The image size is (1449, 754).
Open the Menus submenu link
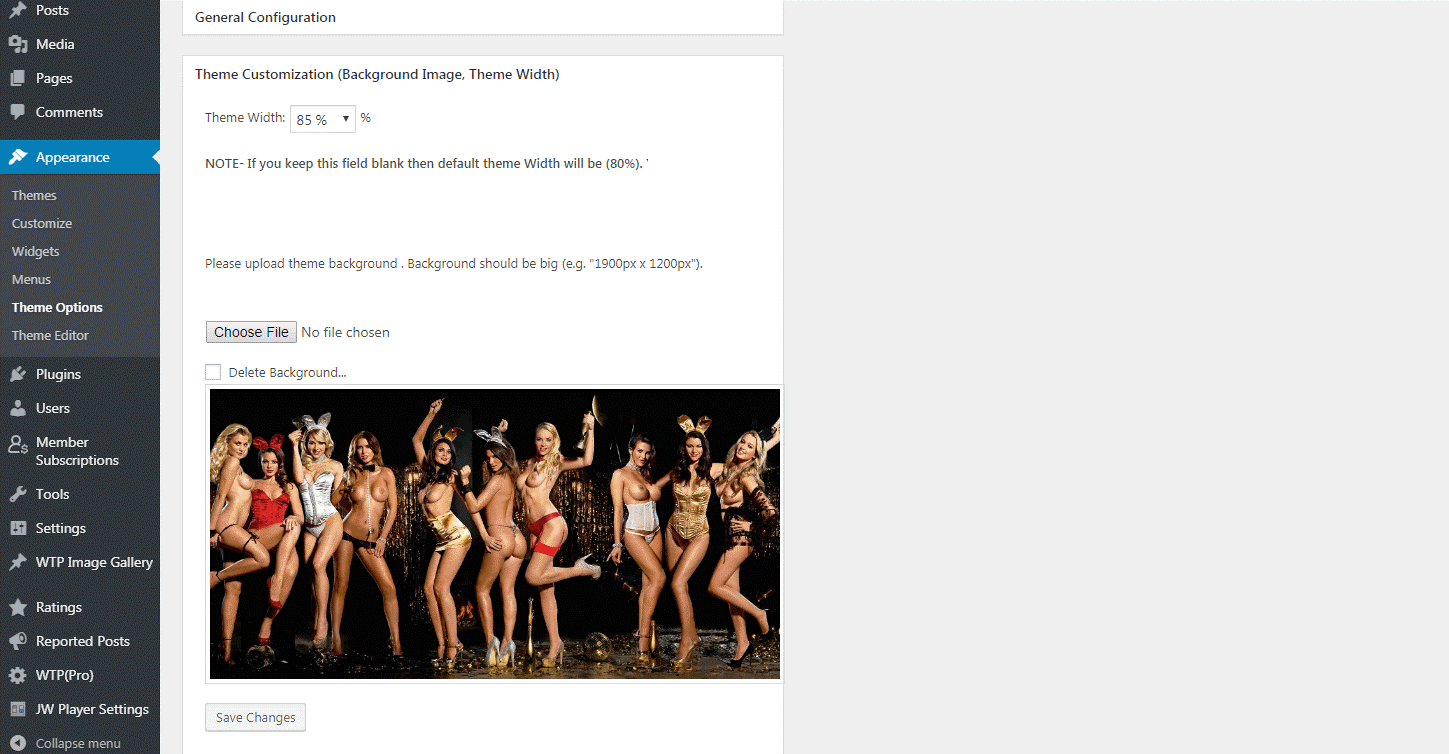click(31, 279)
